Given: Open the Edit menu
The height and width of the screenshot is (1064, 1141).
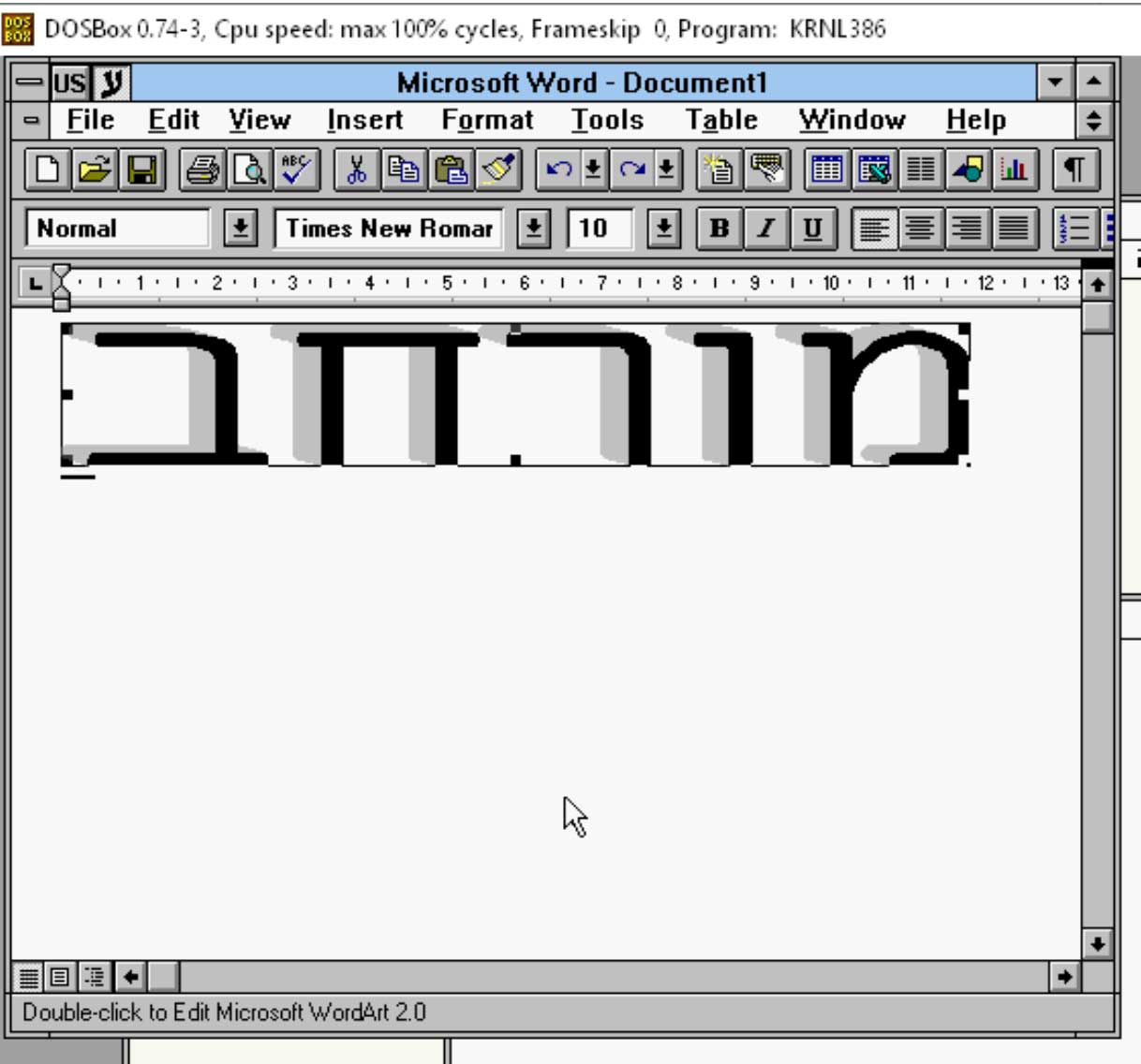Looking at the screenshot, I should (173, 120).
